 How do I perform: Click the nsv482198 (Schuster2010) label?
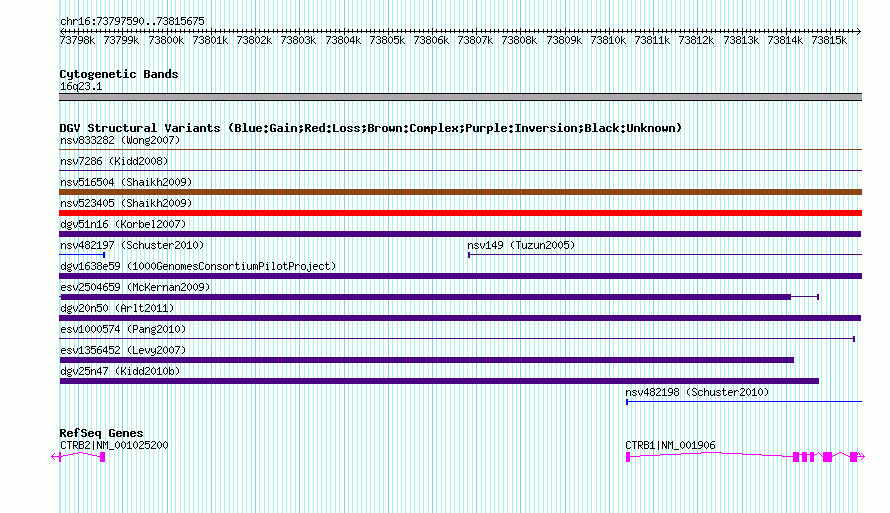pyautogui.click(x=697, y=392)
